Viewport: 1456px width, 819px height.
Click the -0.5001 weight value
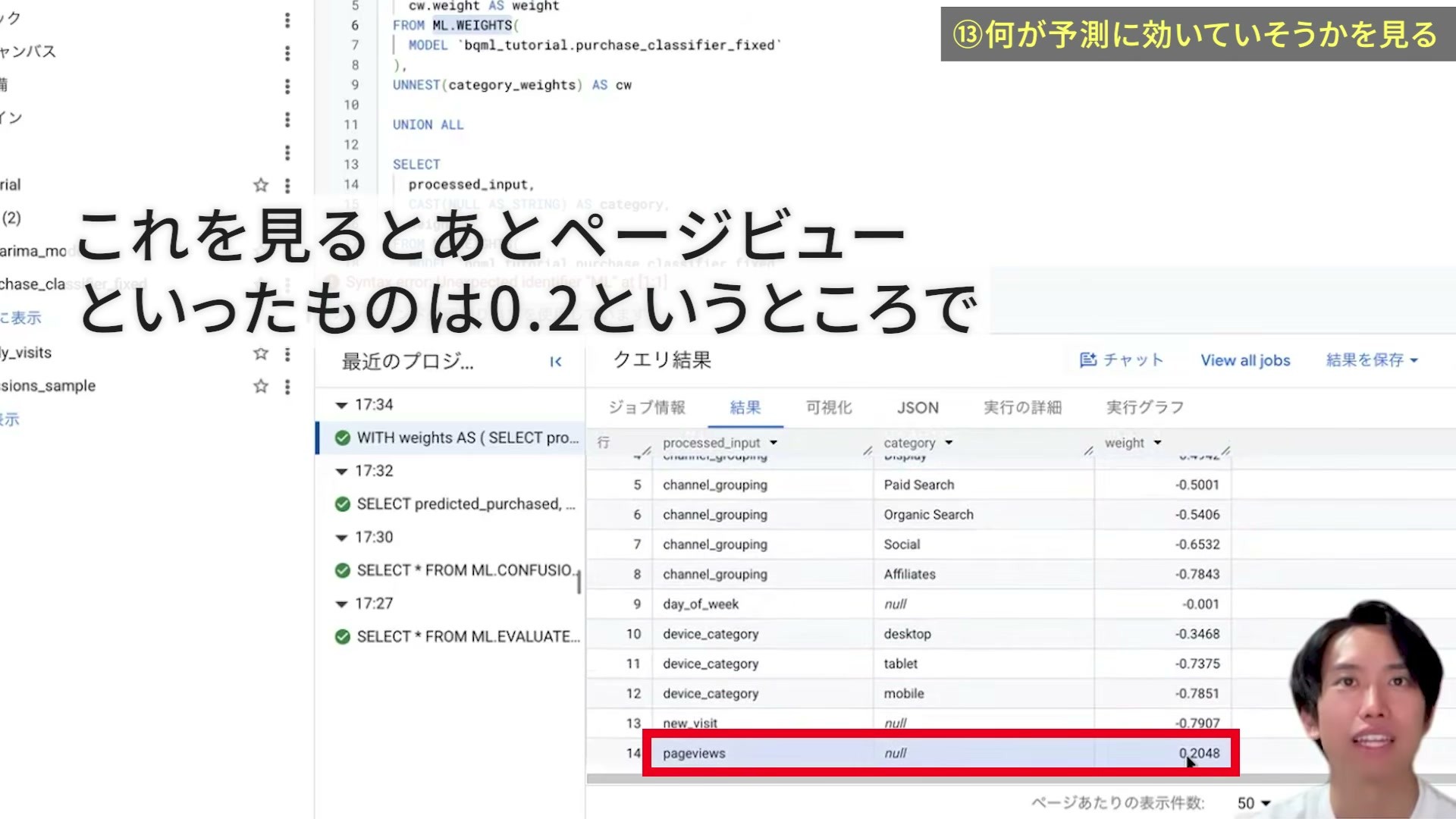(1197, 485)
